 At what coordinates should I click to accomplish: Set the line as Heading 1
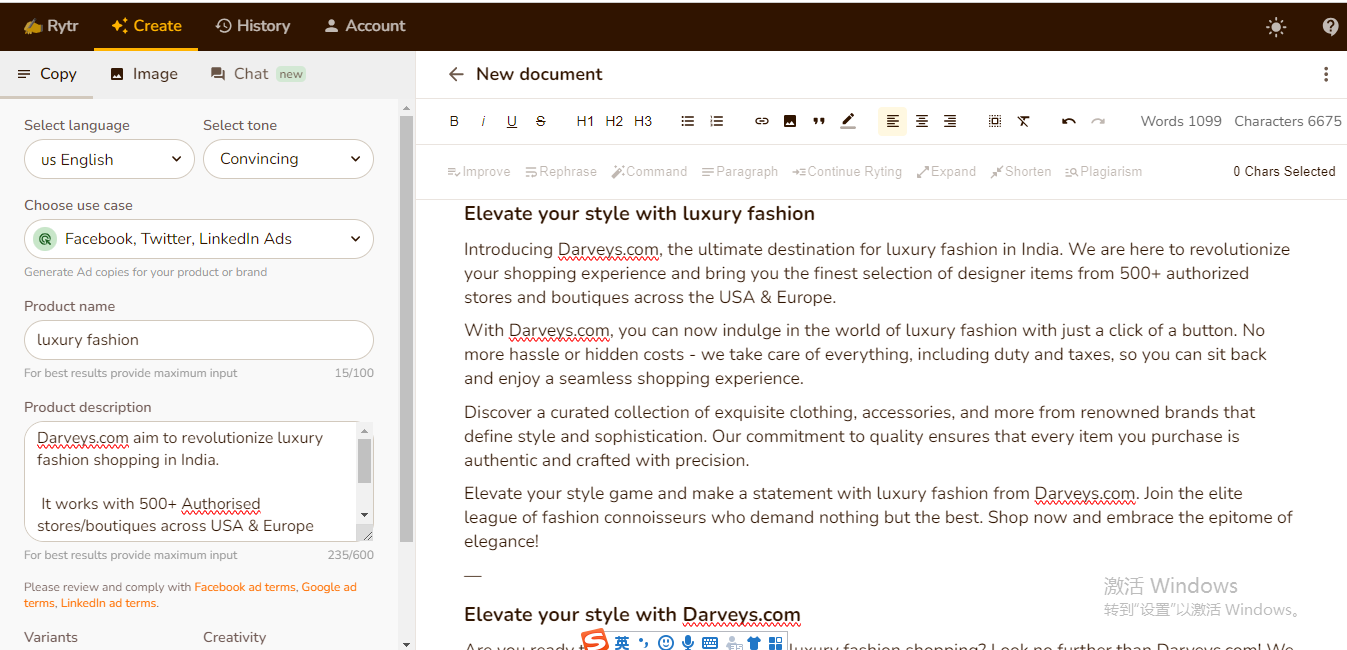coord(585,121)
